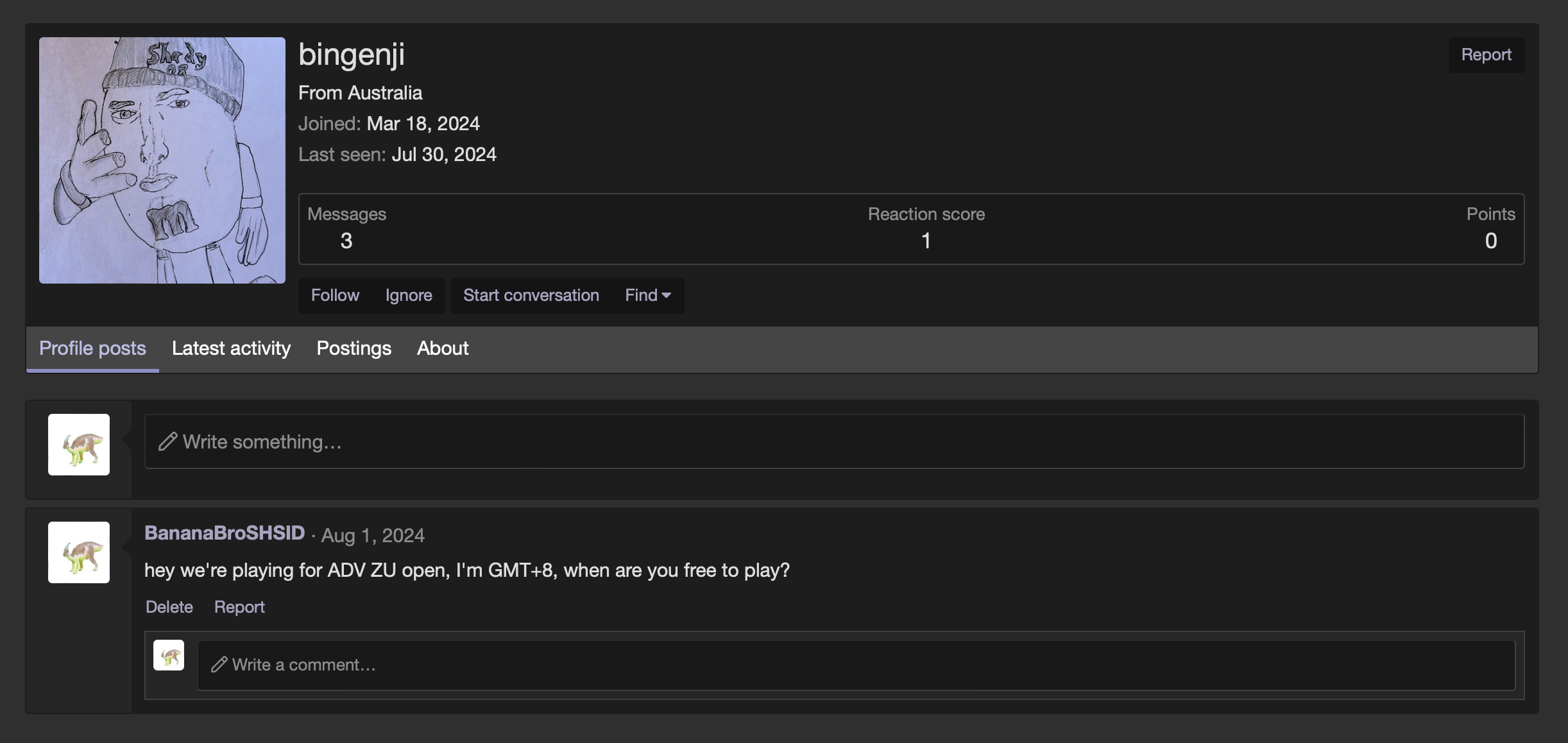Switch to the Latest activity tab
The width and height of the screenshot is (1568, 743).
click(x=231, y=348)
